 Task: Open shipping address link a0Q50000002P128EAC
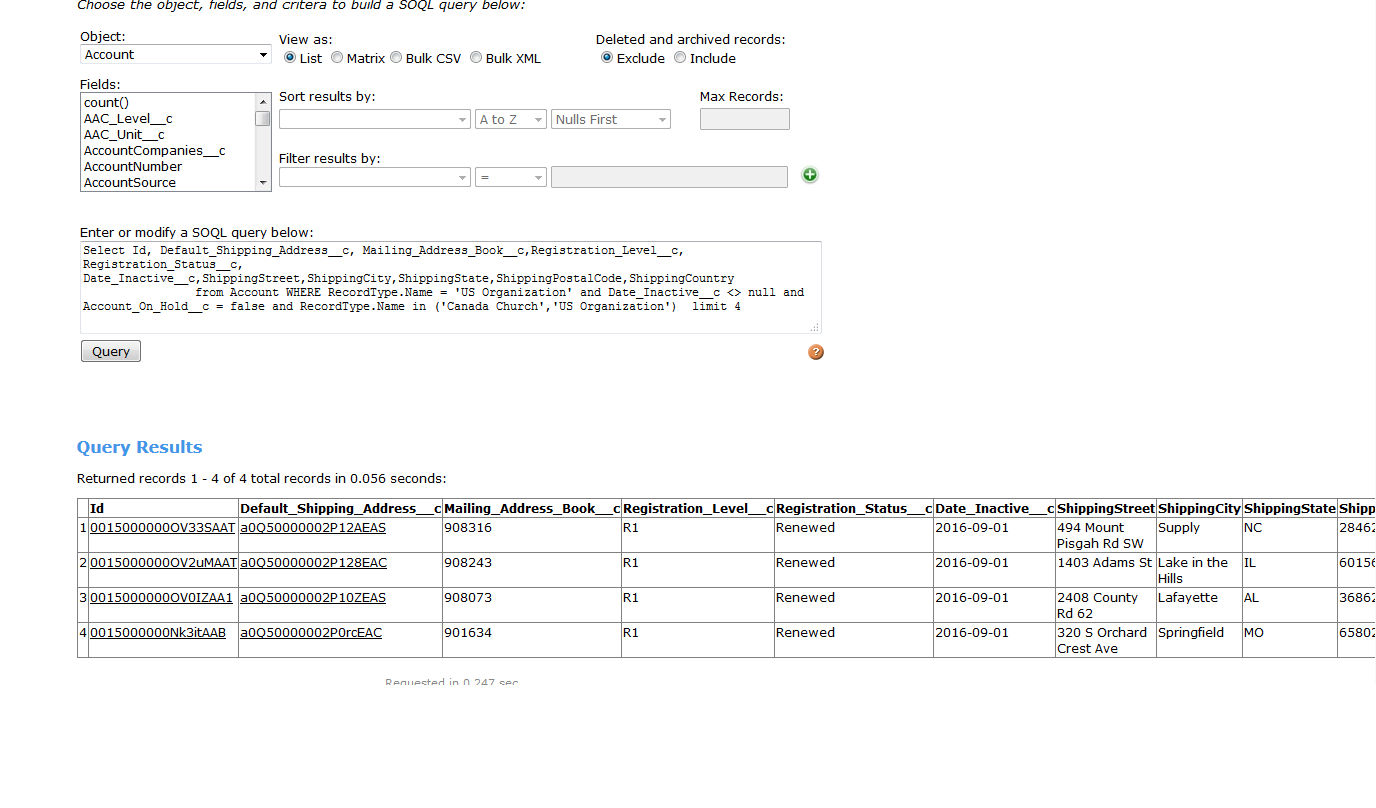(313, 563)
